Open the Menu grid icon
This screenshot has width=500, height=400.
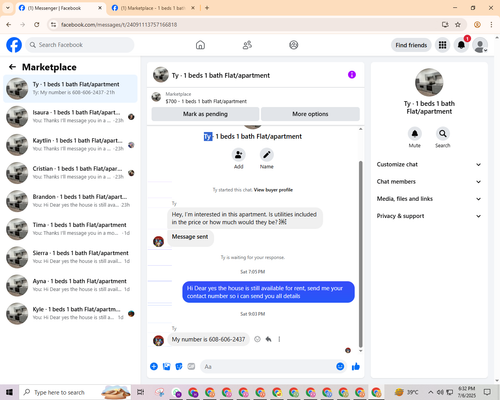(x=442, y=45)
